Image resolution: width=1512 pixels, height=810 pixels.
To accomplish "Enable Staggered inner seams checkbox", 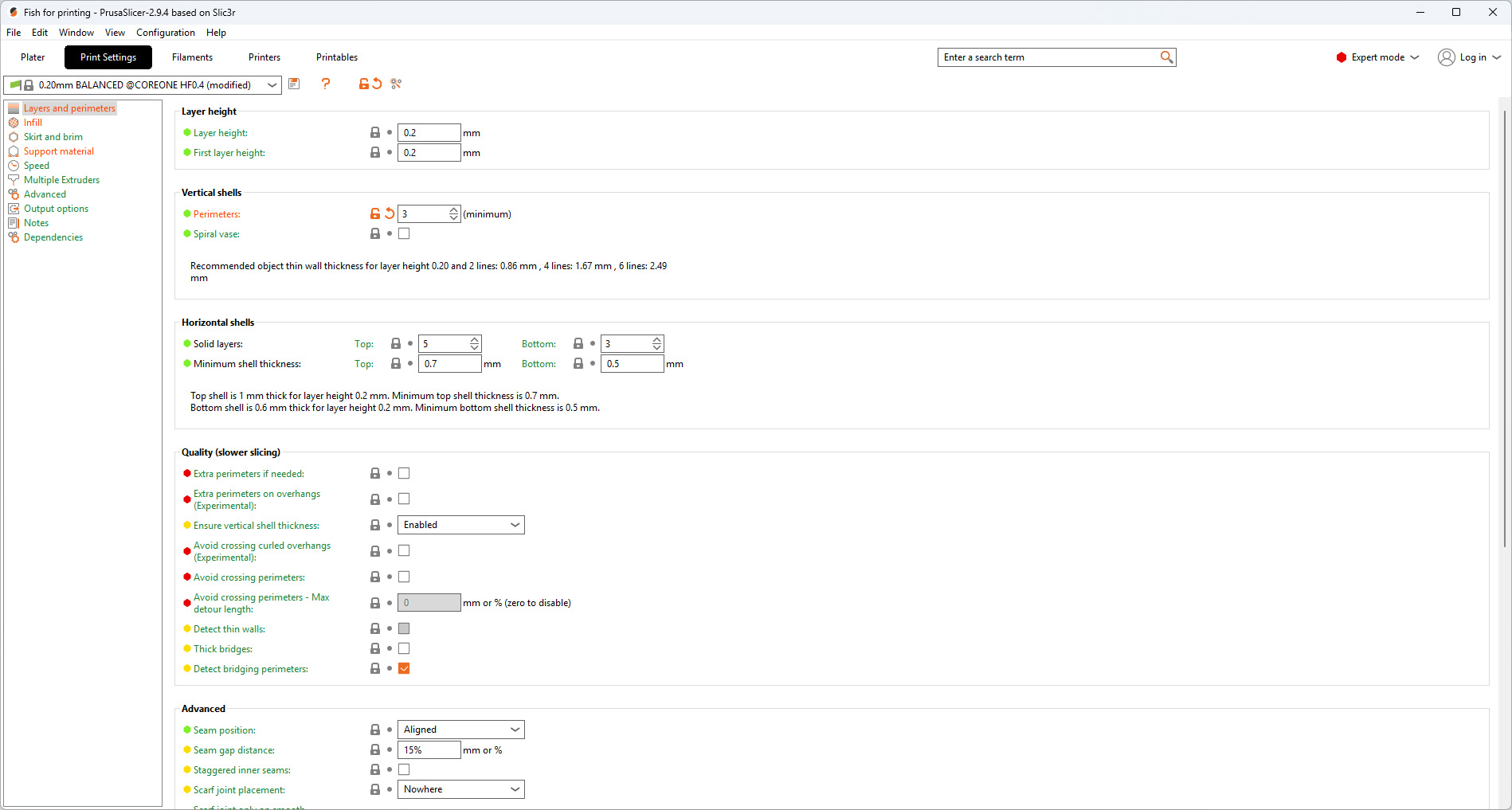I will pos(404,769).
